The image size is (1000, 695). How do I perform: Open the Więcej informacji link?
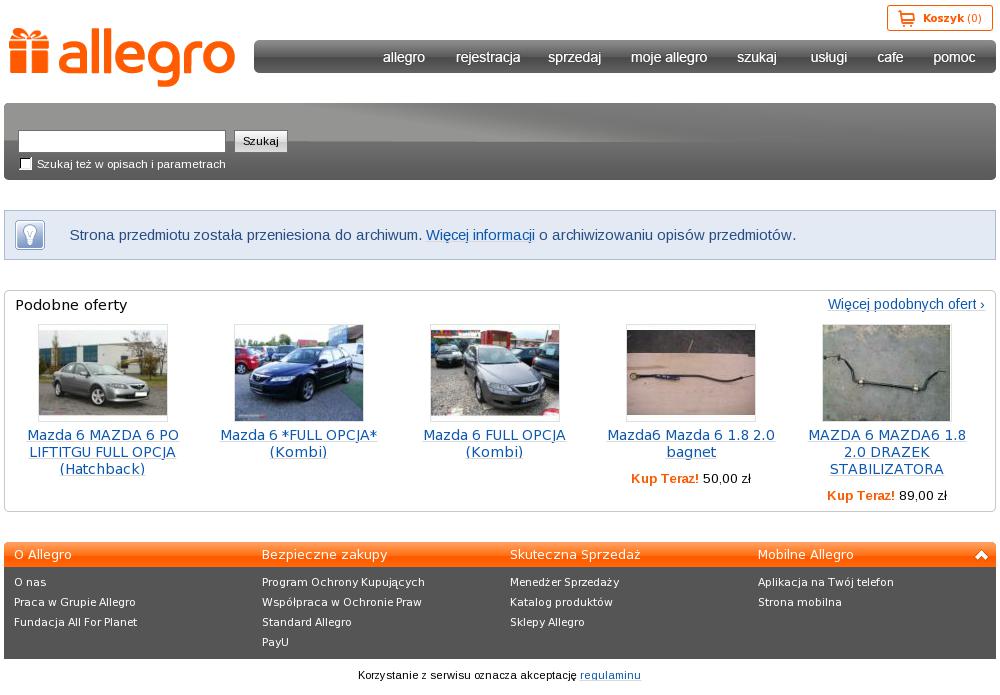pyautogui.click(x=480, y=235)
